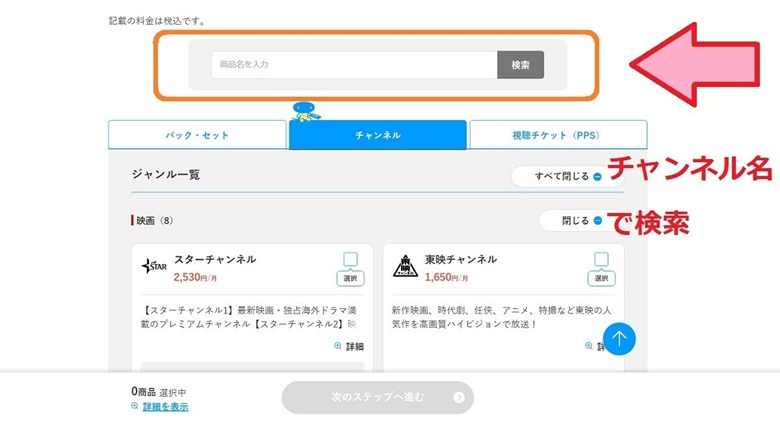Click magnifier icon beside スターチャンネル 詳細

pyautogui.click(x=338, y=346)
